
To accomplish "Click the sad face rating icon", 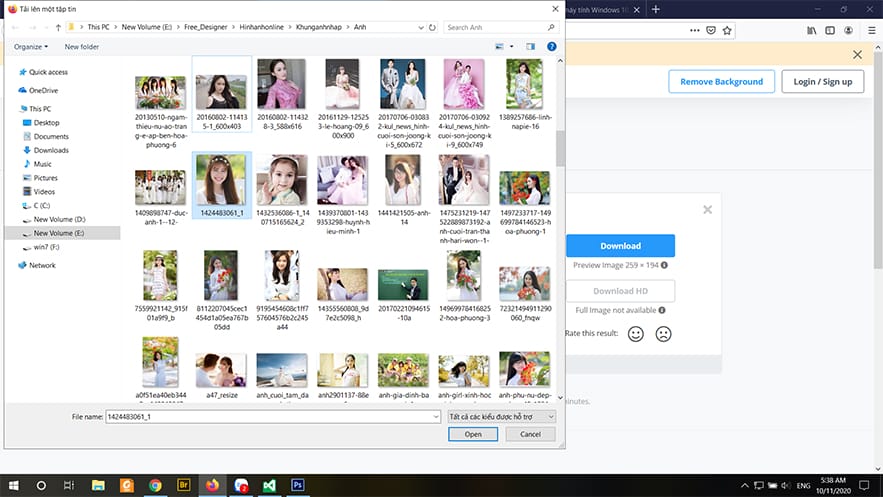I will (663, 334).
